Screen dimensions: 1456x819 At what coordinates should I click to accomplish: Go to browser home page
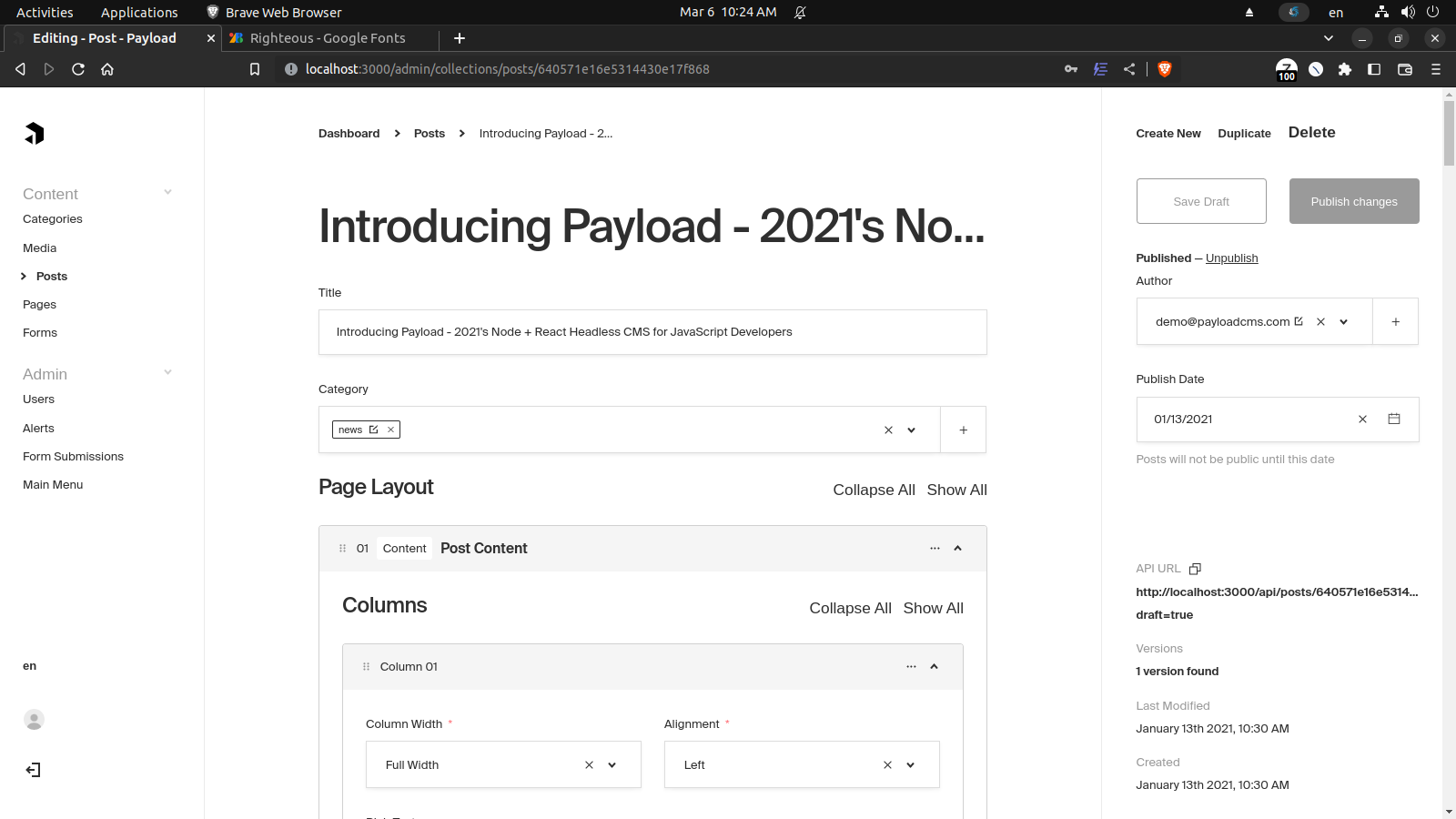[x=107, y=69]
